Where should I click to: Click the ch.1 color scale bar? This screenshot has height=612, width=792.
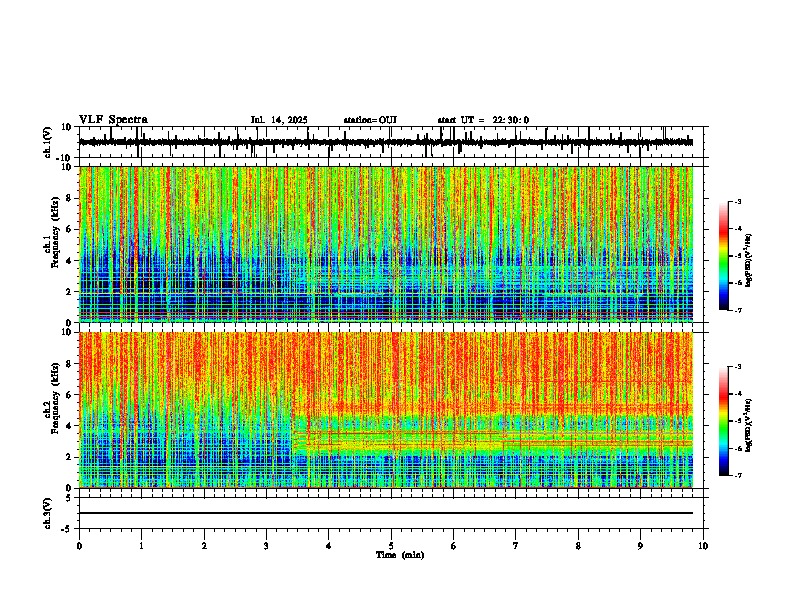click(x=724, y=256)
